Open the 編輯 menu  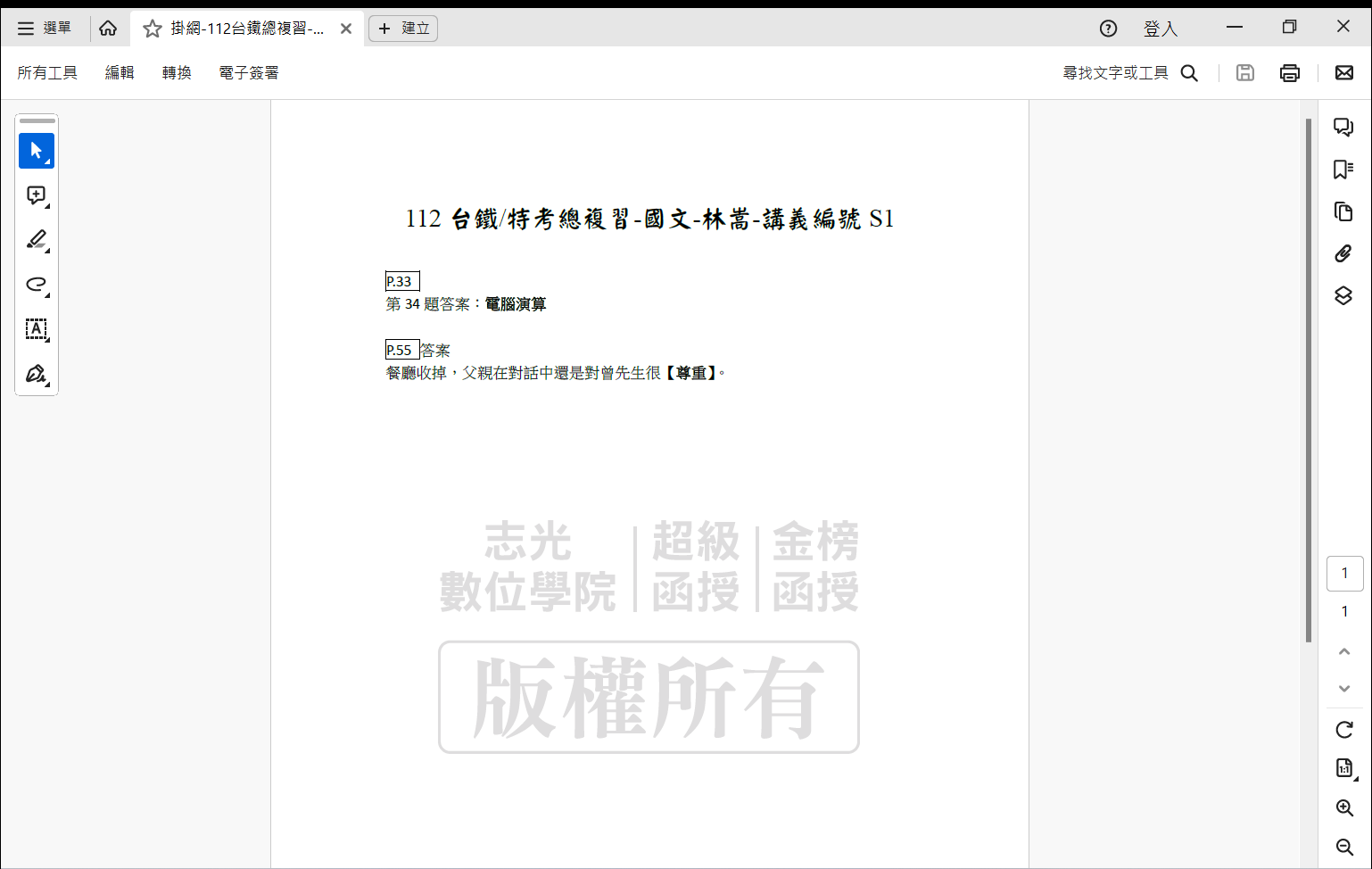click(x=120, y=73)
